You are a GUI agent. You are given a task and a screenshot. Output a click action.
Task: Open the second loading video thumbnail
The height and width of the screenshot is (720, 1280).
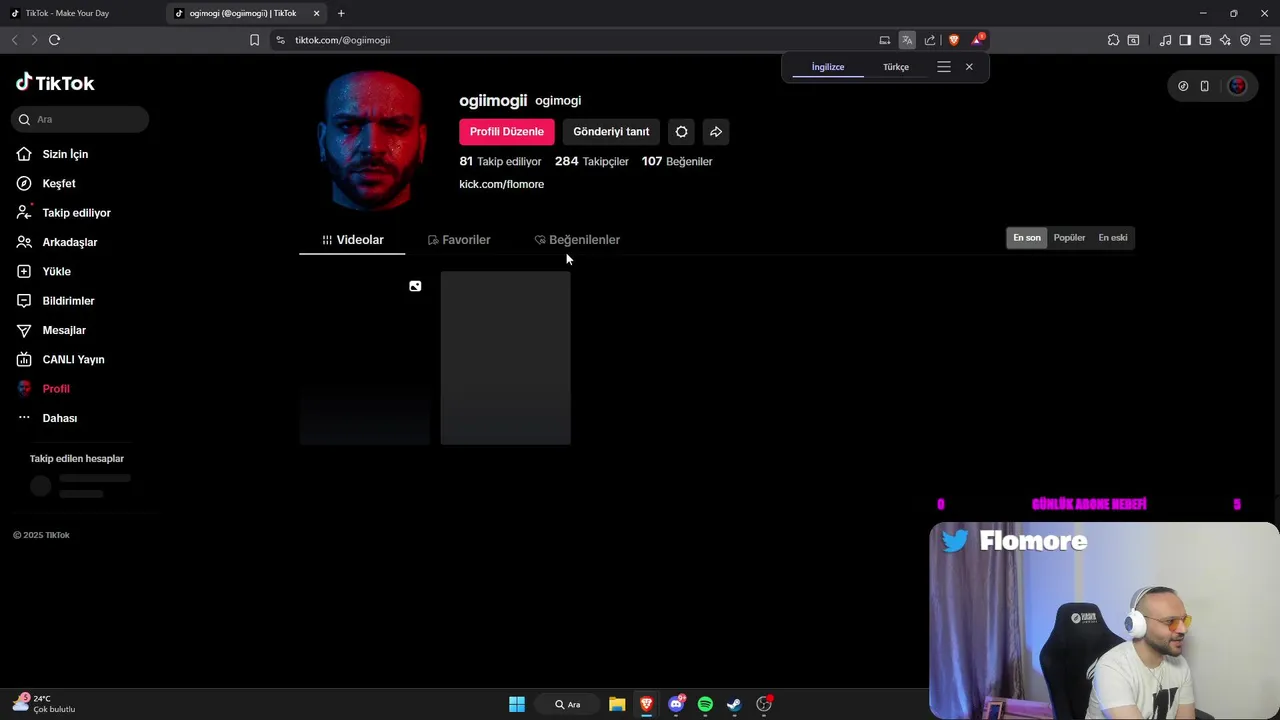(x=506, y=358)
